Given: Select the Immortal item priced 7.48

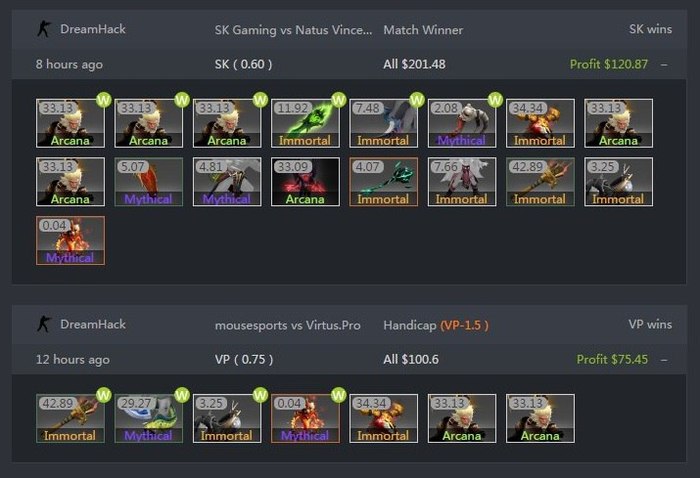Looking at the screenshot, I should 383,123.
